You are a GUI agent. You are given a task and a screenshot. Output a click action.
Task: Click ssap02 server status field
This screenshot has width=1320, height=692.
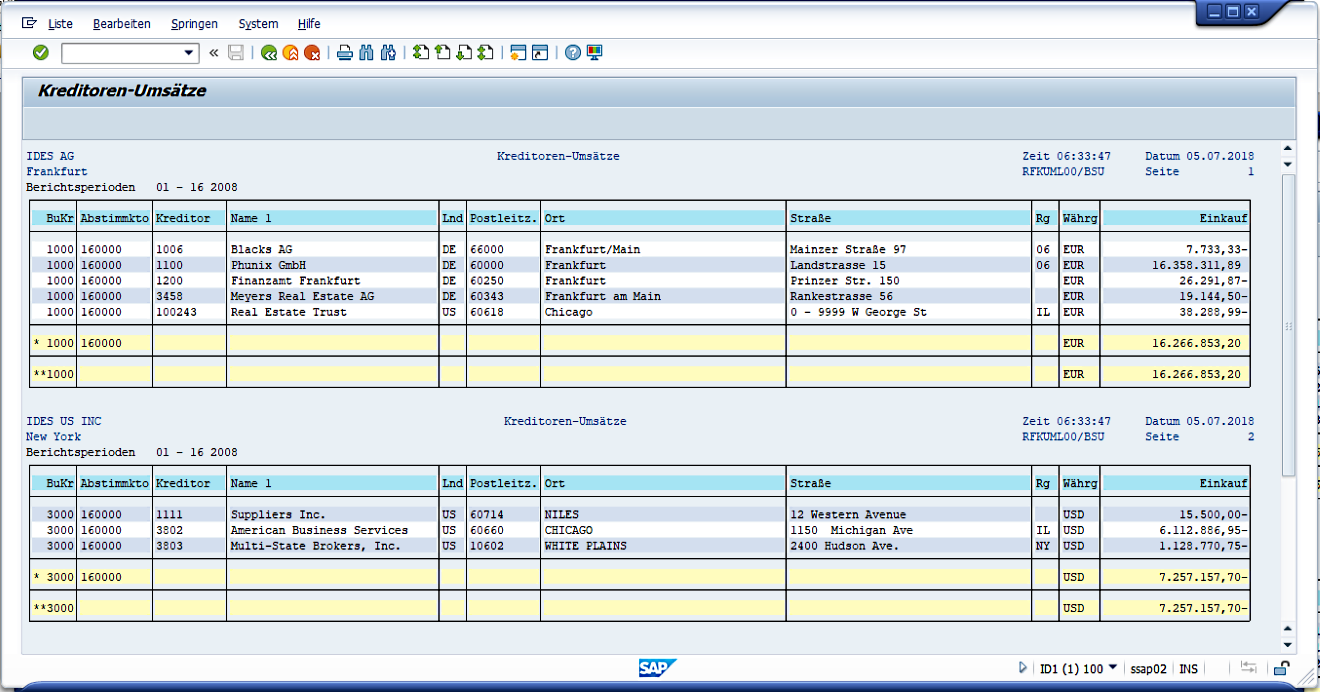pos(1148,668)
